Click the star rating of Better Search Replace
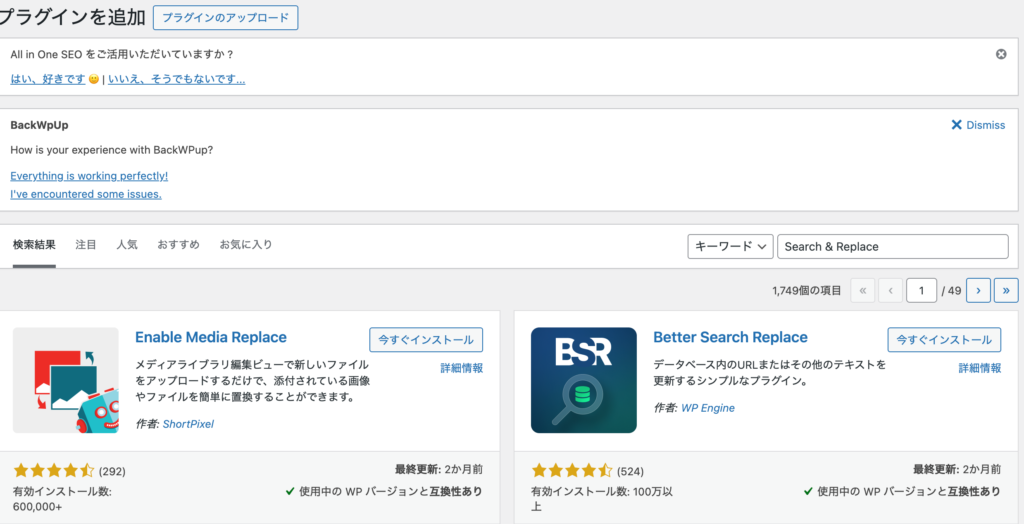The image size is (1024, 524). click(x=571, y=470)
